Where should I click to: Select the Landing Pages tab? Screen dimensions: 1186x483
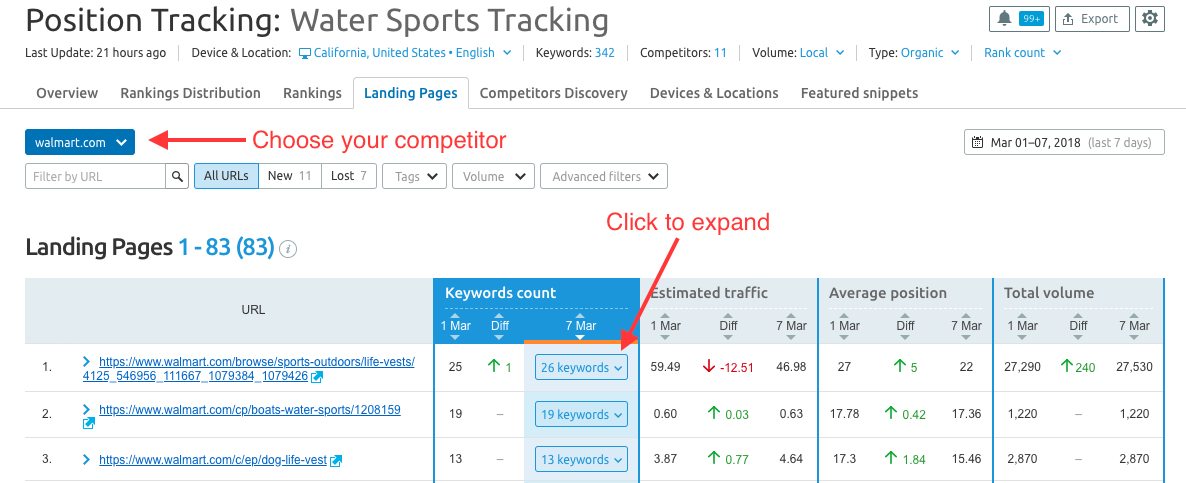pos(411,93)
